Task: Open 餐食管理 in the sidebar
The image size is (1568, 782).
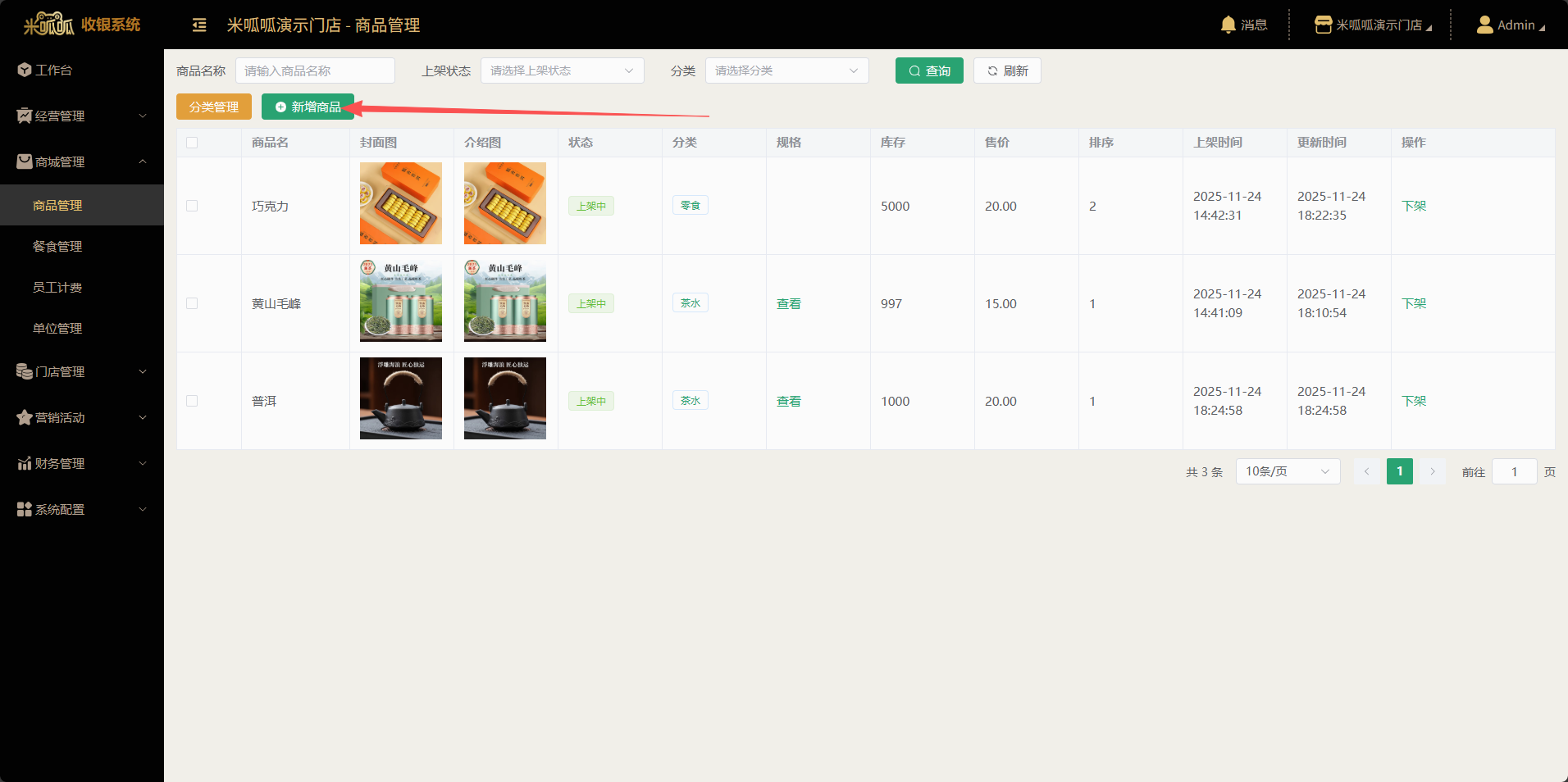Action: tap(57, 246)
